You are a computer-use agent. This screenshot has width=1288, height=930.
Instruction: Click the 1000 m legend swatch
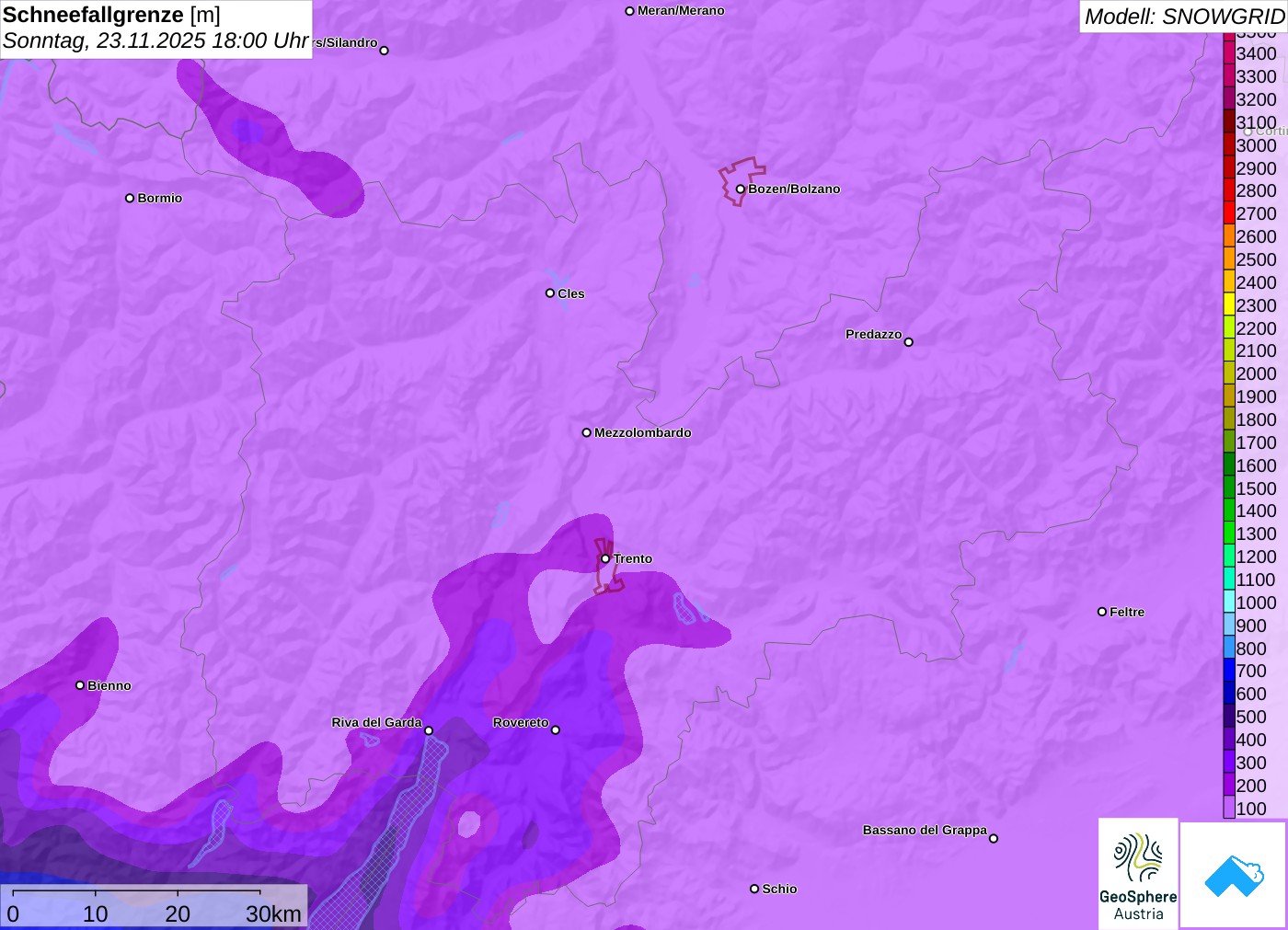tap(1229, 603)
